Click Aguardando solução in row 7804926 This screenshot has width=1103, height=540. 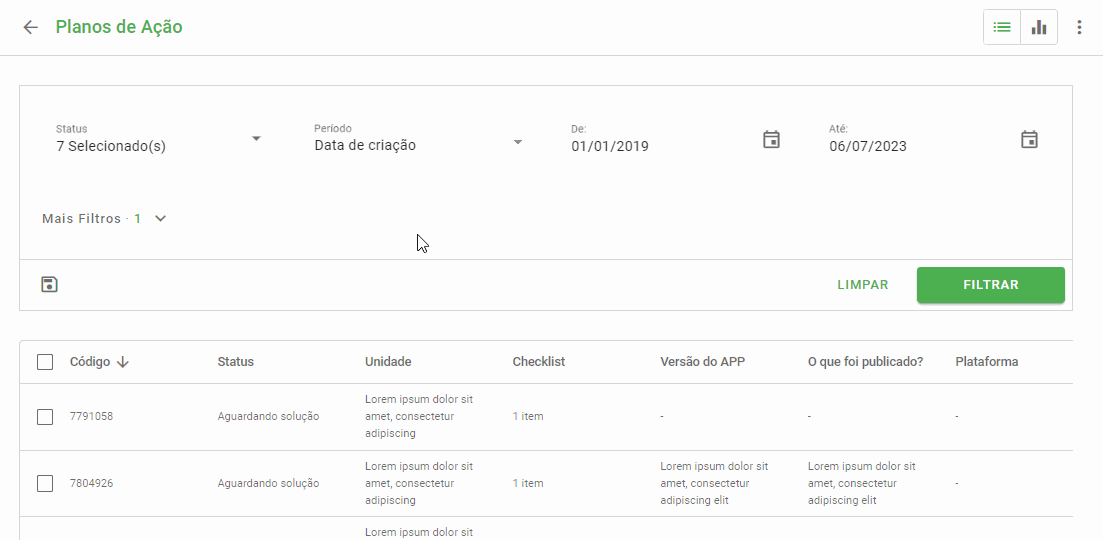[x=268, y=483]
